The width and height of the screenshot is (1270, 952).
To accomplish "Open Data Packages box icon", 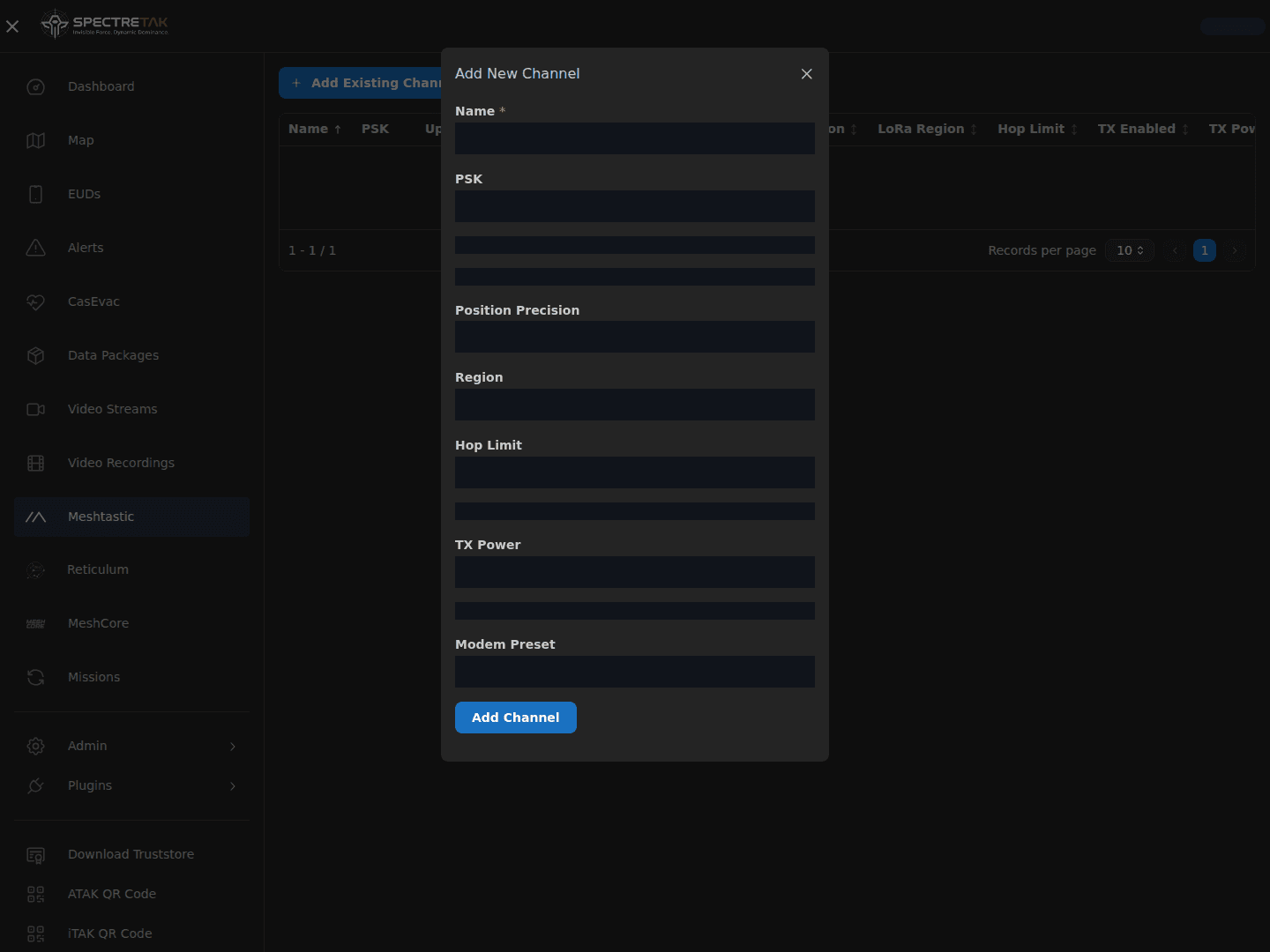I will click(36, 355).
